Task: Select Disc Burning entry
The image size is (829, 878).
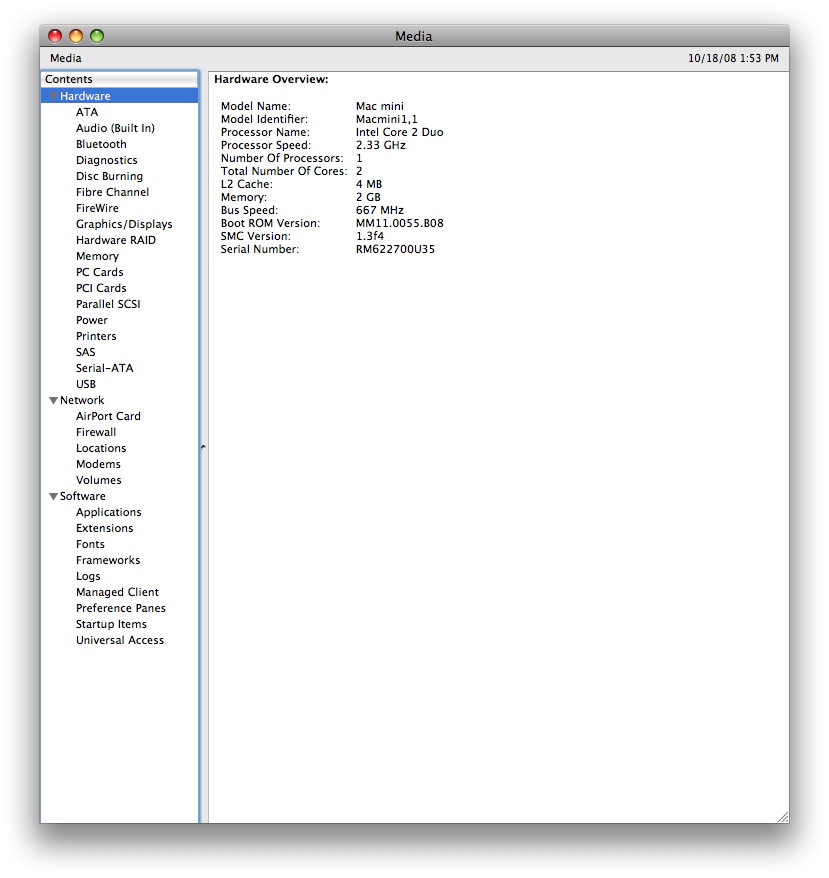Action: click(109, 176)
